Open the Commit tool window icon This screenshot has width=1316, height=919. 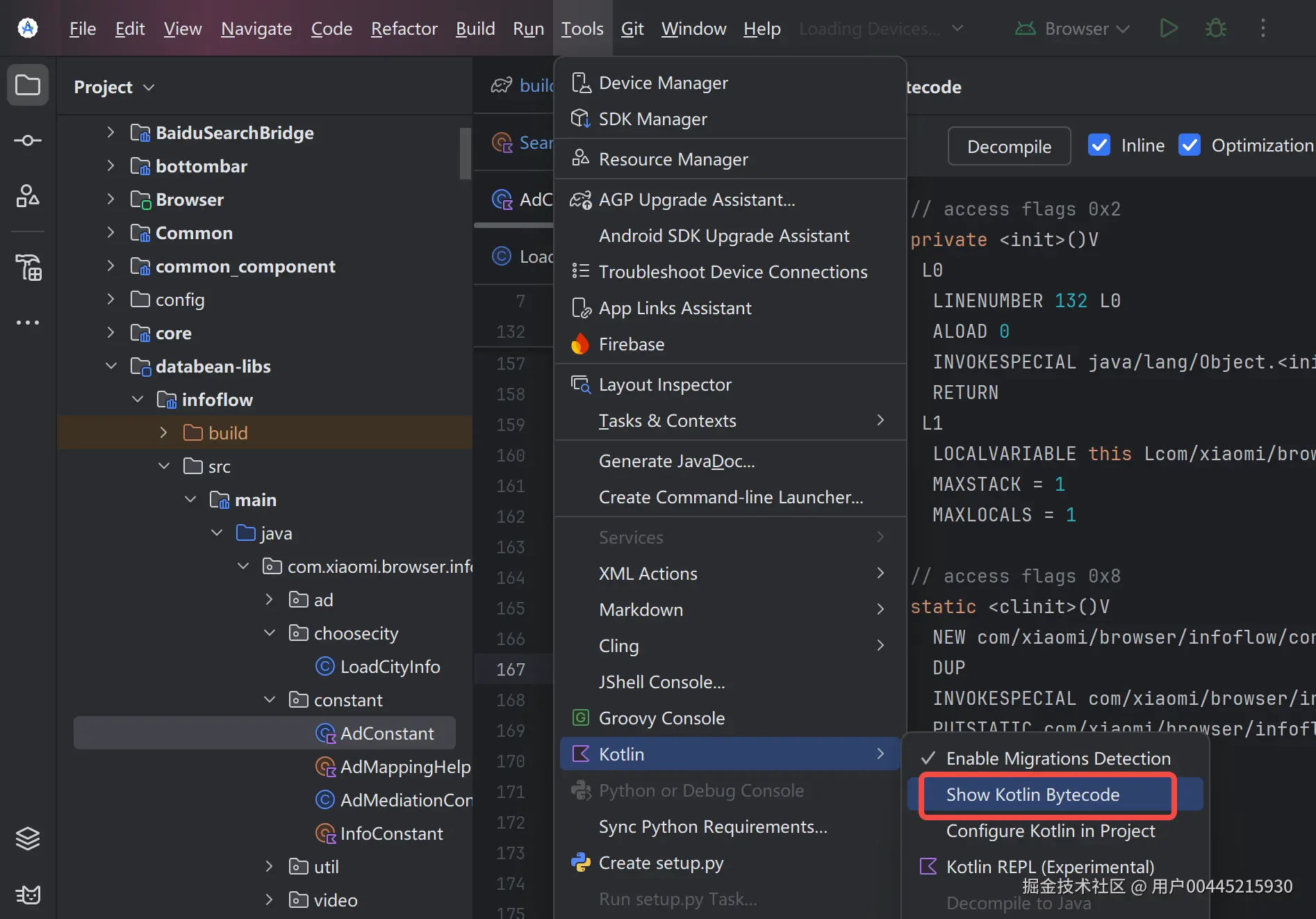click(x=28, y=140)
